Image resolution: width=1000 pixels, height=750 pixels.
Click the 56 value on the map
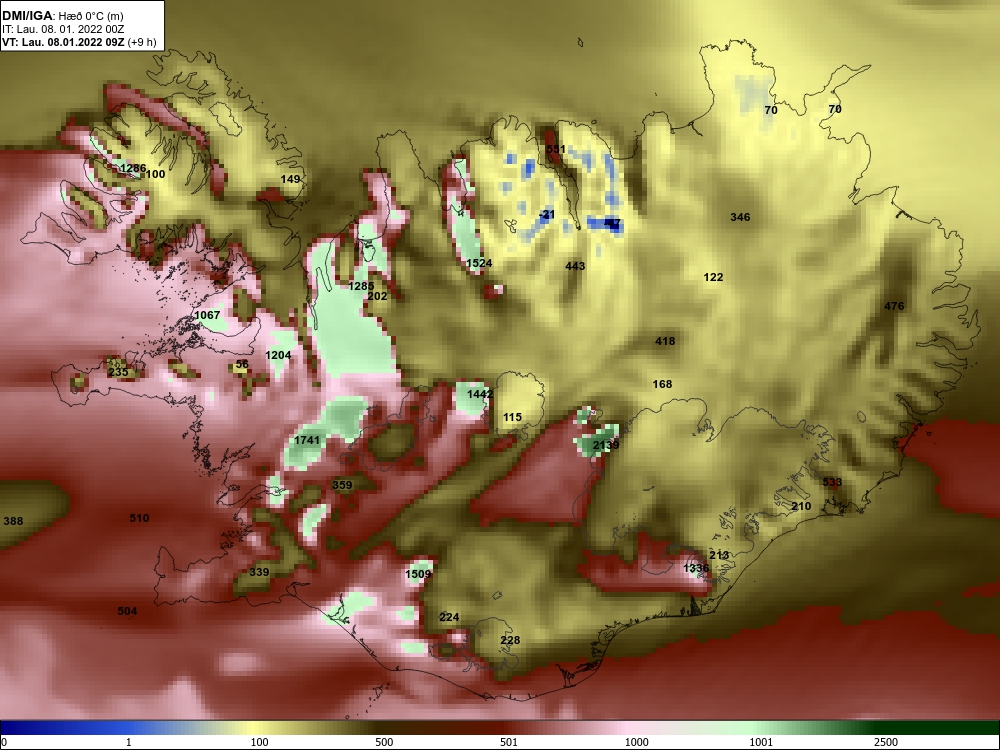[242, 365]
